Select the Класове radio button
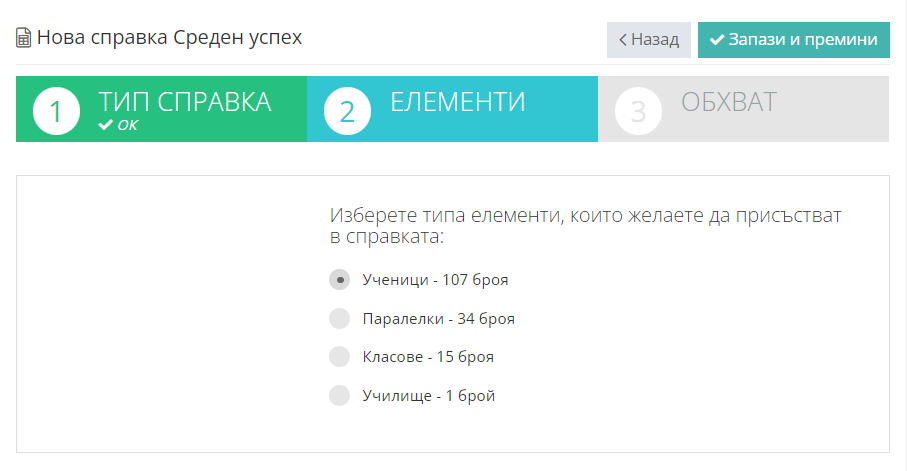This screenshot has height=471, width=907. [x=340, y=356]
